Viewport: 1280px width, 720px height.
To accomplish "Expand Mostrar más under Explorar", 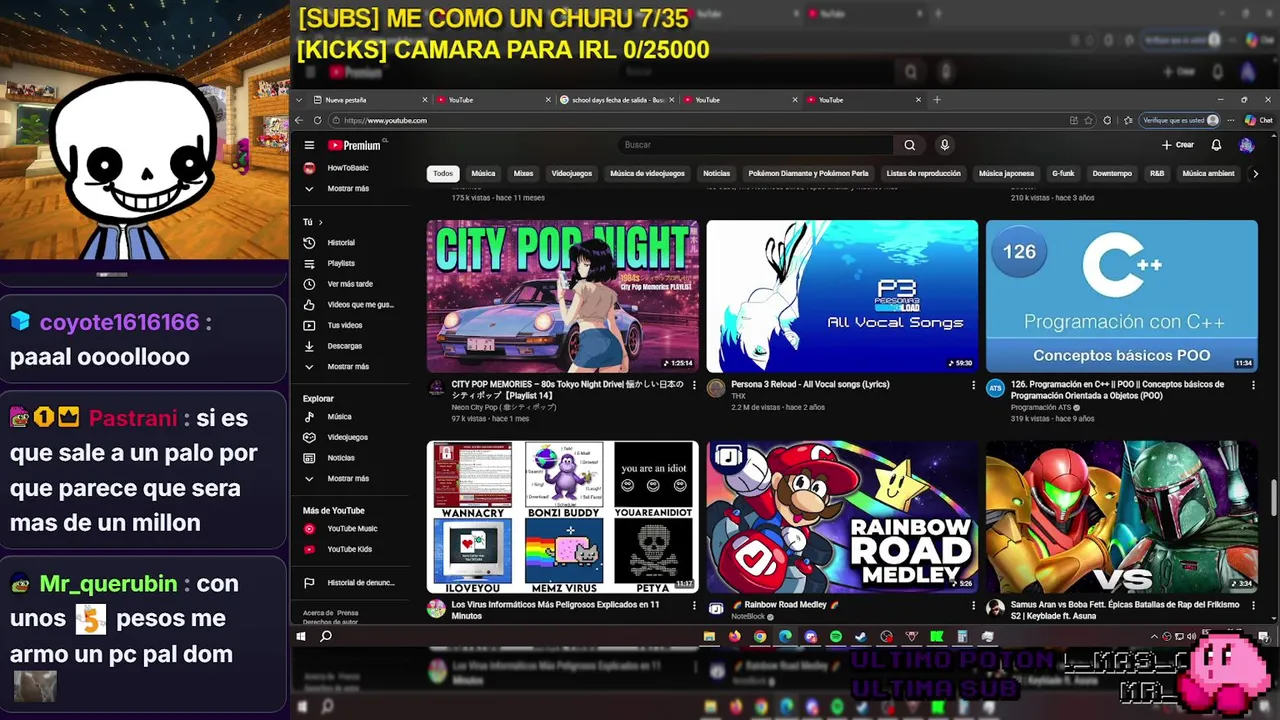I will point(348,478).
